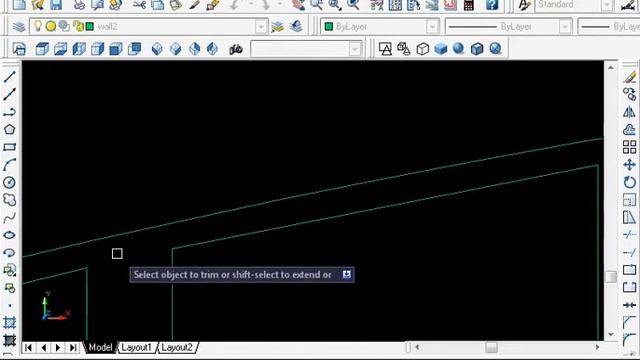This screenshot has height=360, width=640.
Task: Click Make Object's Layer Current icon
Action: coord(278,27)
